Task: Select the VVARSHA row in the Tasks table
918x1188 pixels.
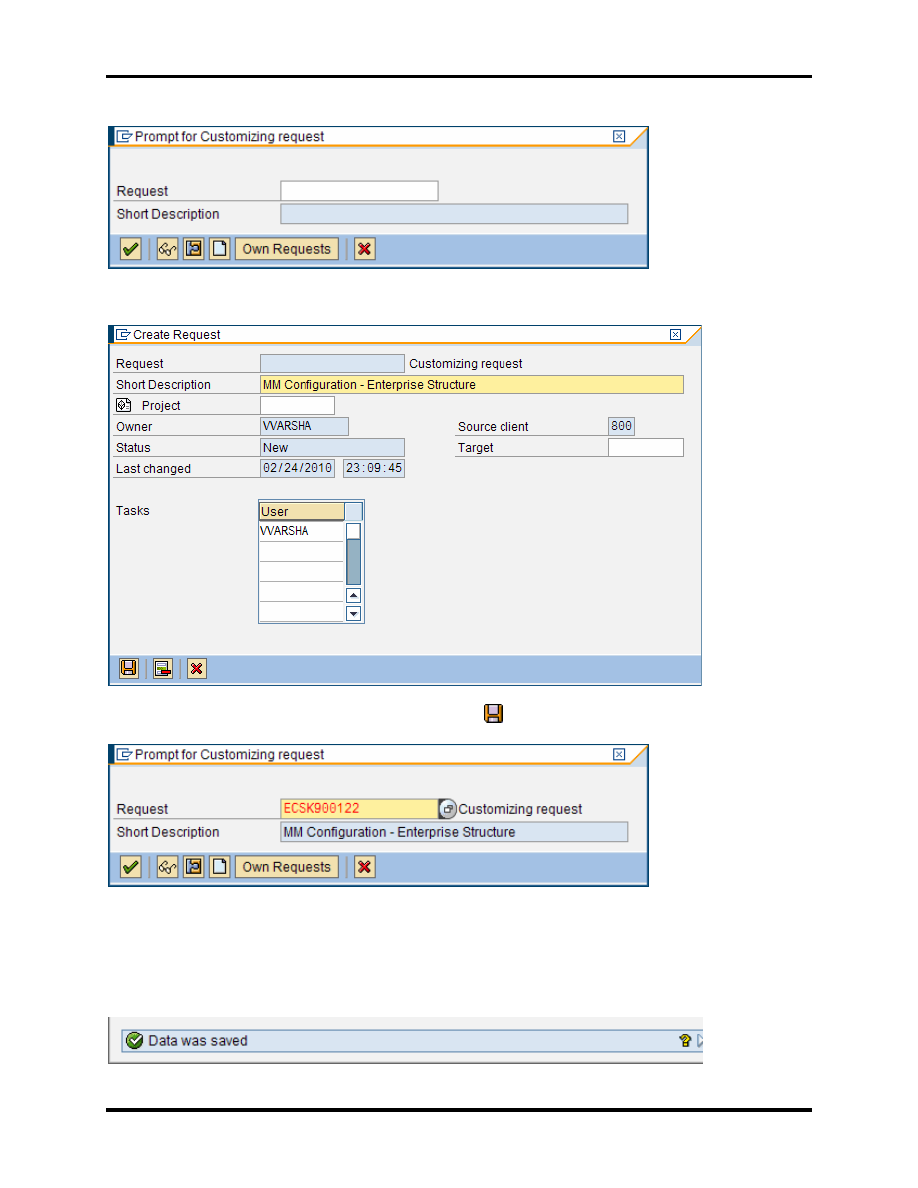Action: (x=300, y=532)
